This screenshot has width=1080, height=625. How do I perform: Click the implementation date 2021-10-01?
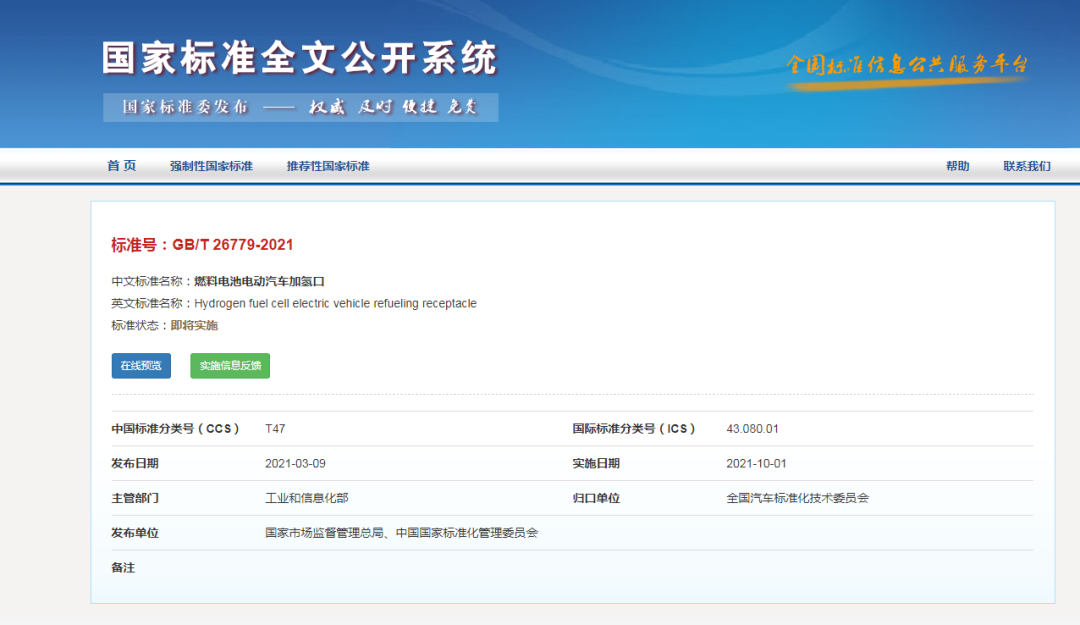click(756, 463)
